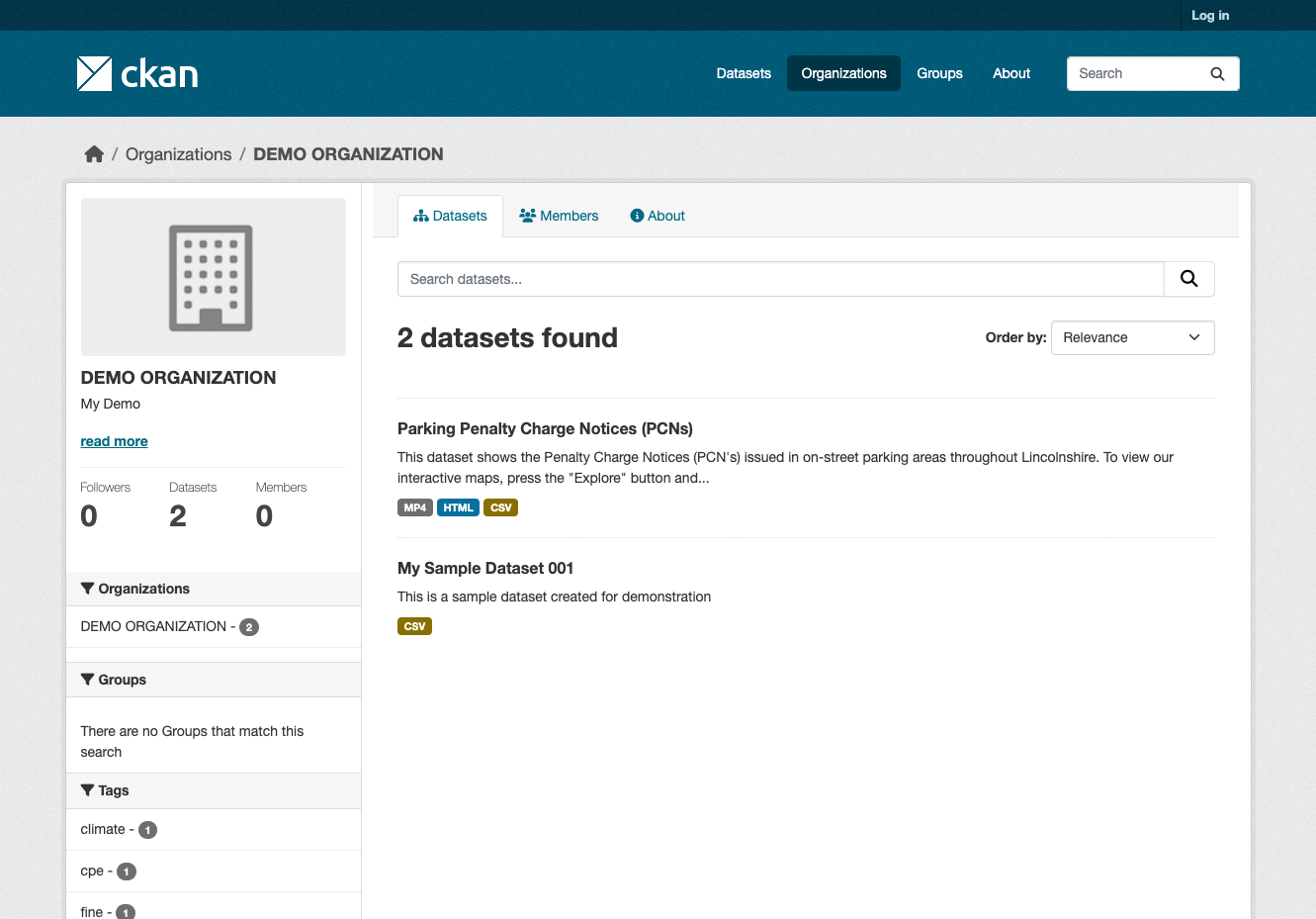The image size is (1316, 919).
Task: Switch to the Members tab
Action: (x=559, y=216)
